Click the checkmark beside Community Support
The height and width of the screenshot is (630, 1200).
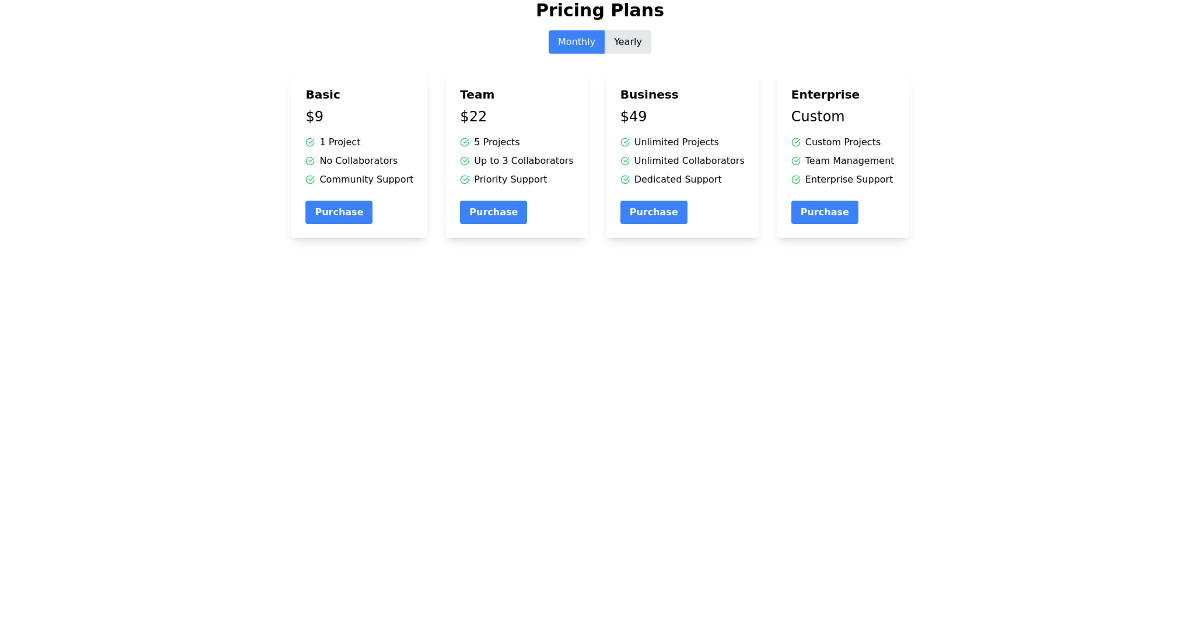pos(310,180)
